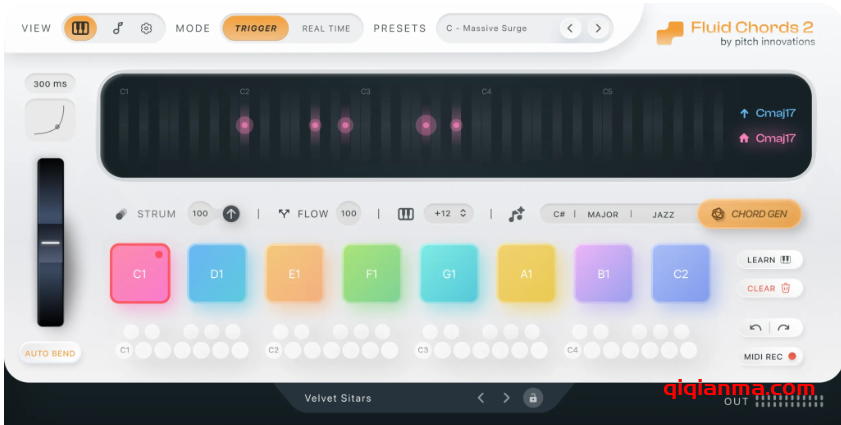Screen dimensions: 841x425
Task: Trigger the yellow A1 chord pad
Action: (526, 274)
